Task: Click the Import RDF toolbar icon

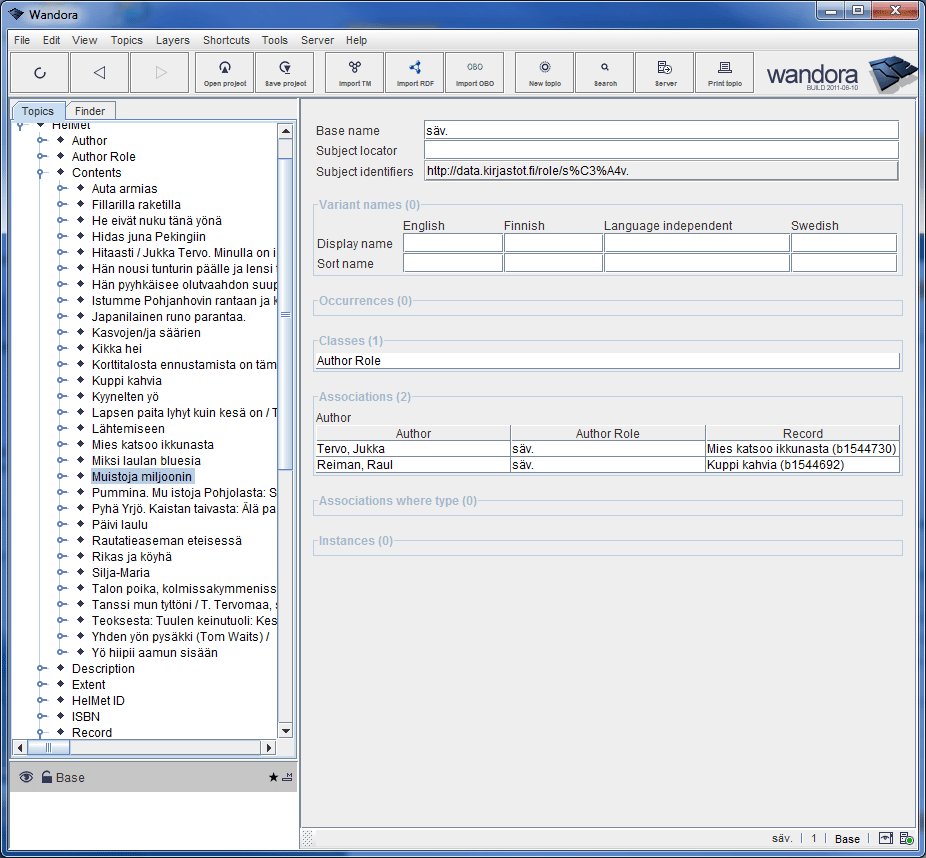Action: click(x=415, y=72)
